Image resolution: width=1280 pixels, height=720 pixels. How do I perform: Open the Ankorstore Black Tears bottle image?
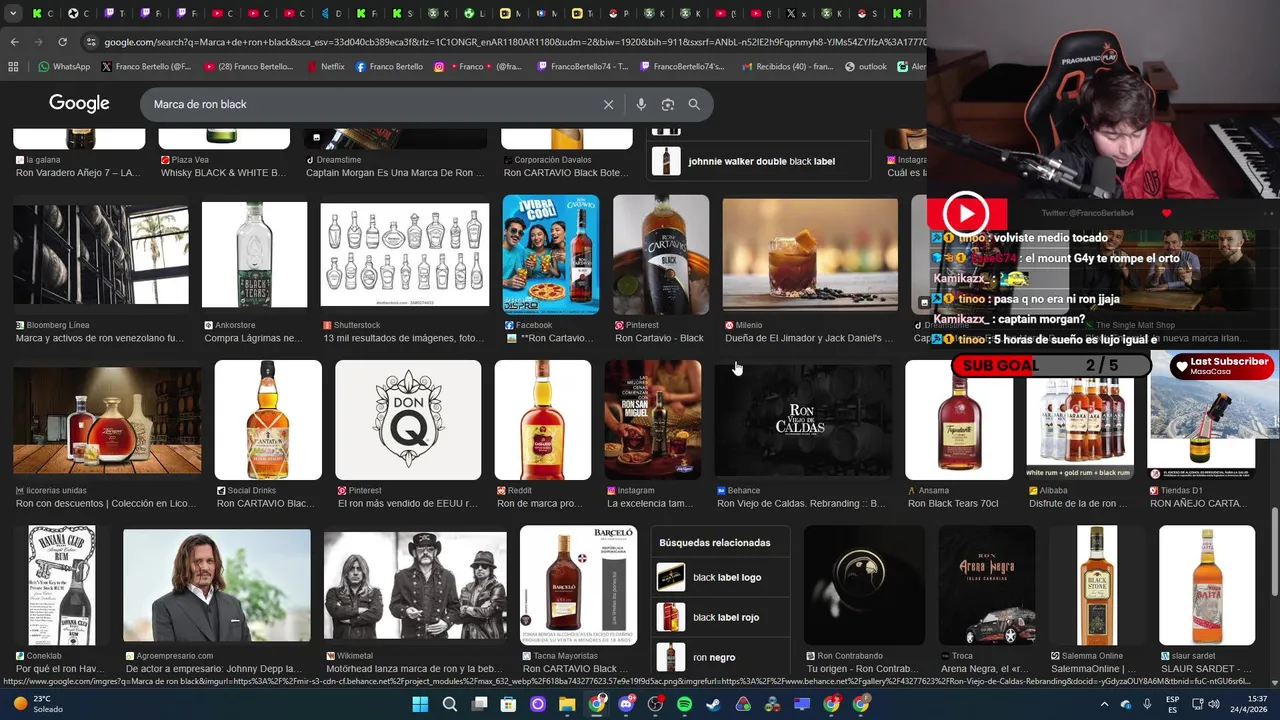point(255,254)
